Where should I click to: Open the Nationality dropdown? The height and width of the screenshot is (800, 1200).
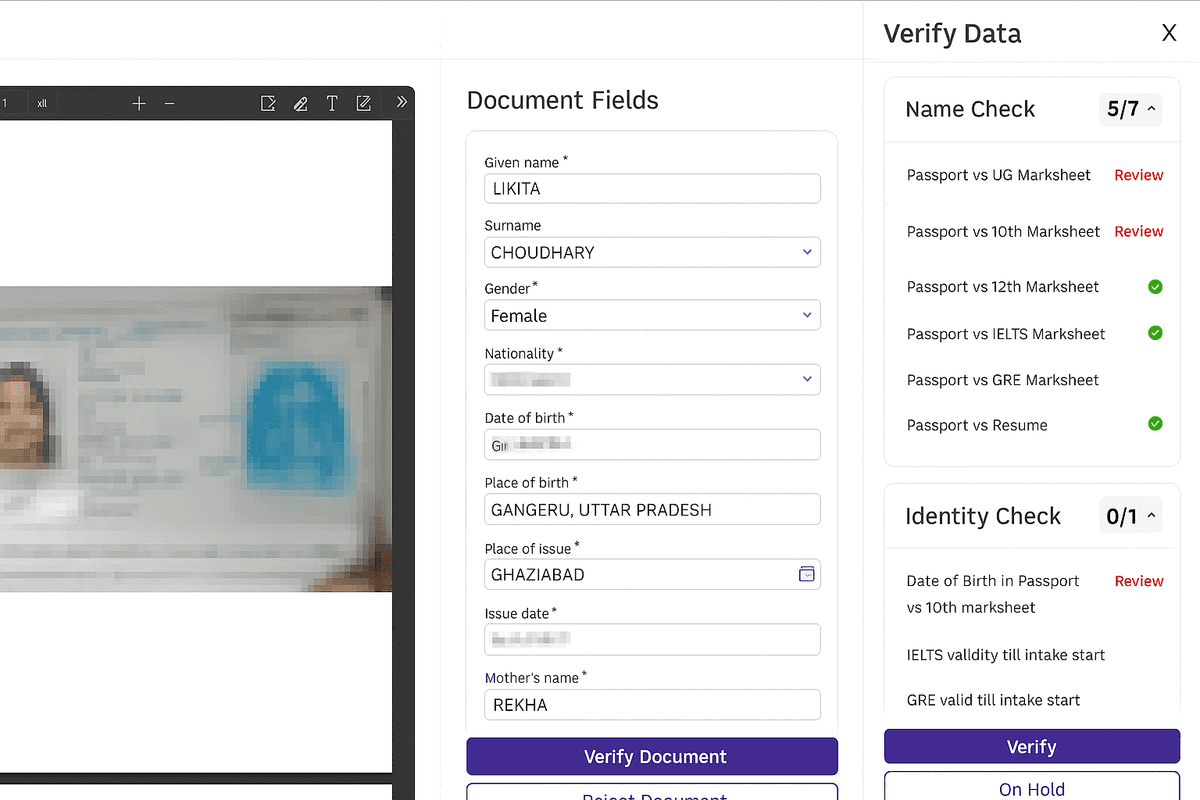click(806, 379)
